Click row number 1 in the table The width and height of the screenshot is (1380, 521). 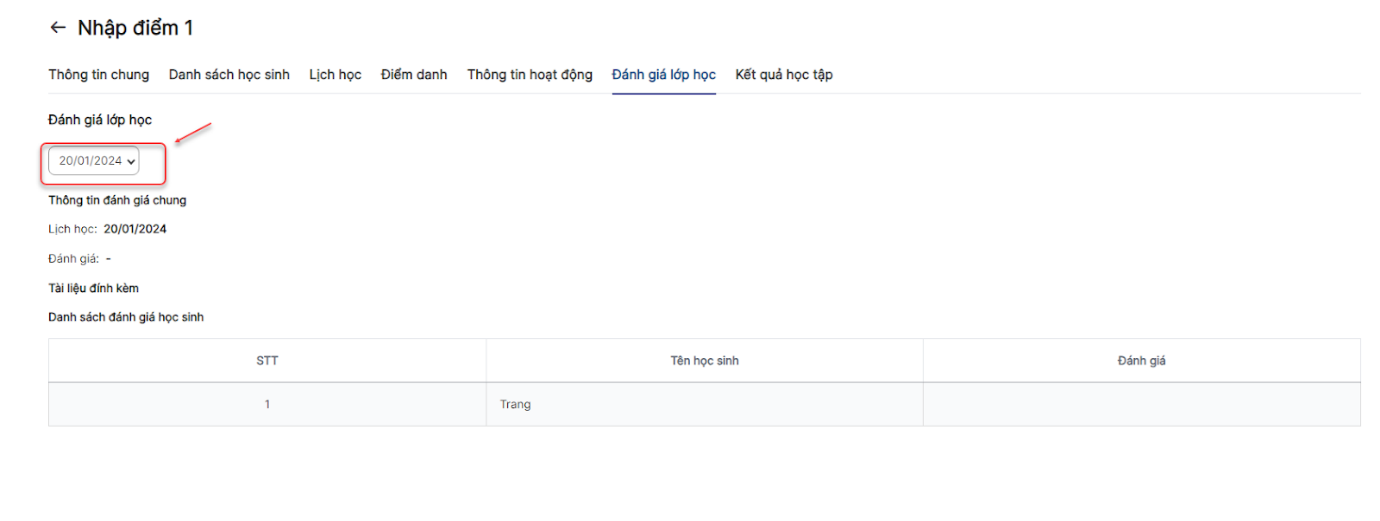267,405
